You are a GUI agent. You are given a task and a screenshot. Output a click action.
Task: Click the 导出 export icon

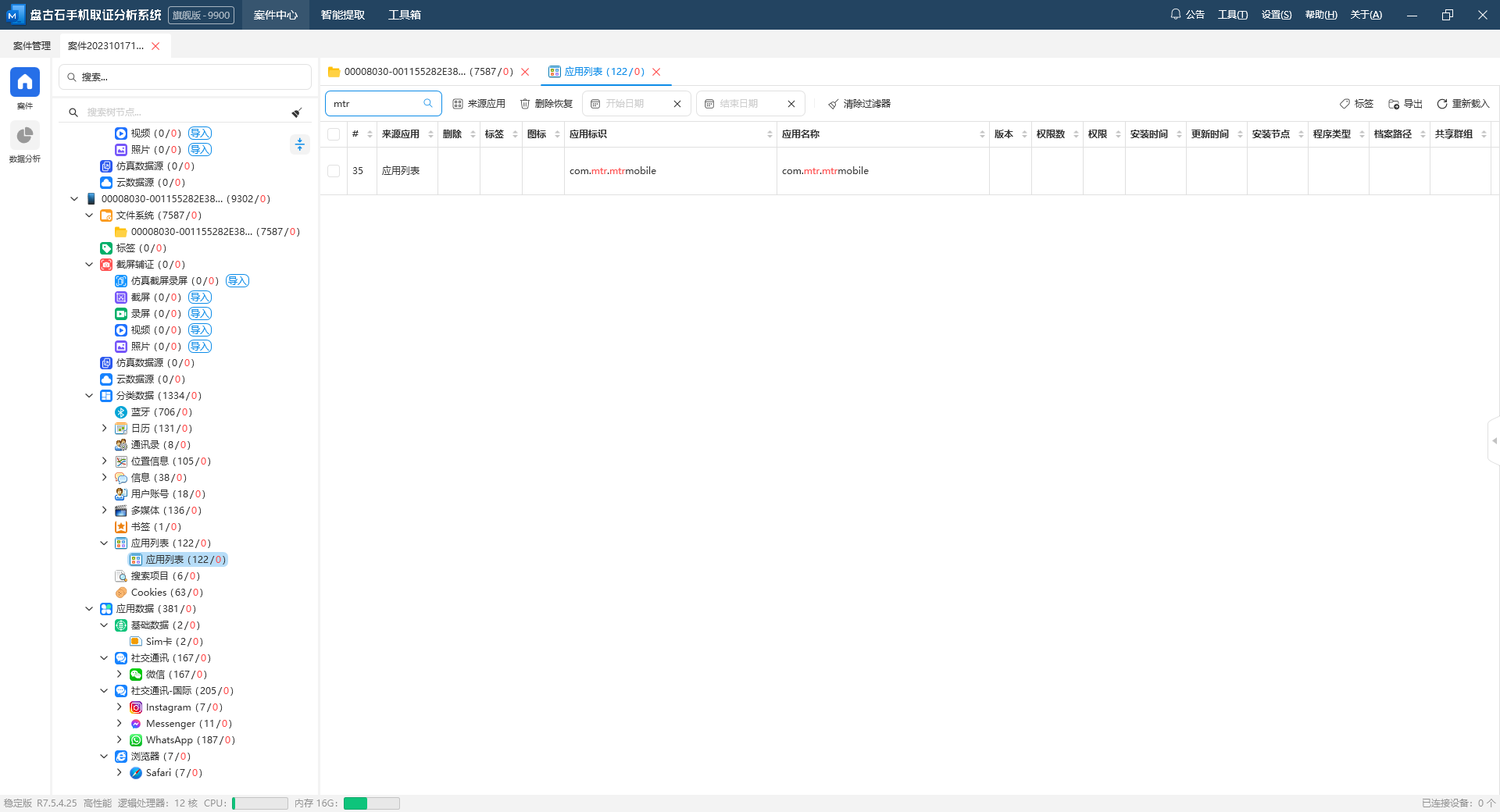(1394, 104)
